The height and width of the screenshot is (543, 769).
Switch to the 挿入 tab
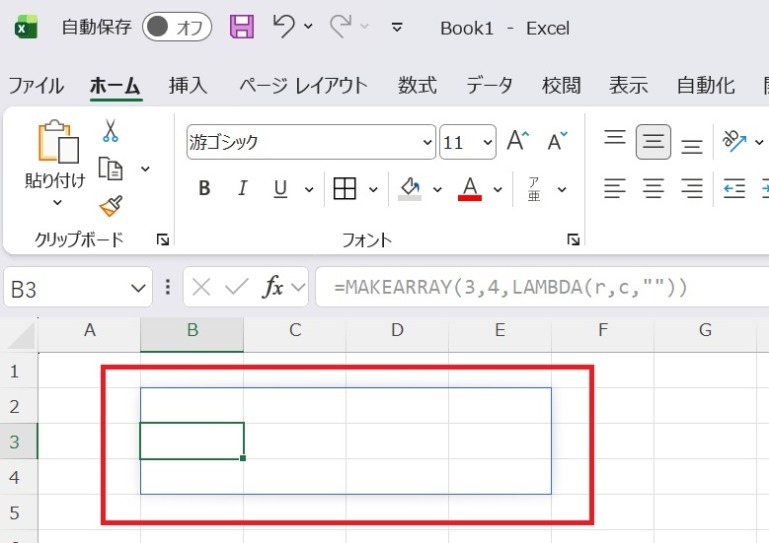pos(188,85)
